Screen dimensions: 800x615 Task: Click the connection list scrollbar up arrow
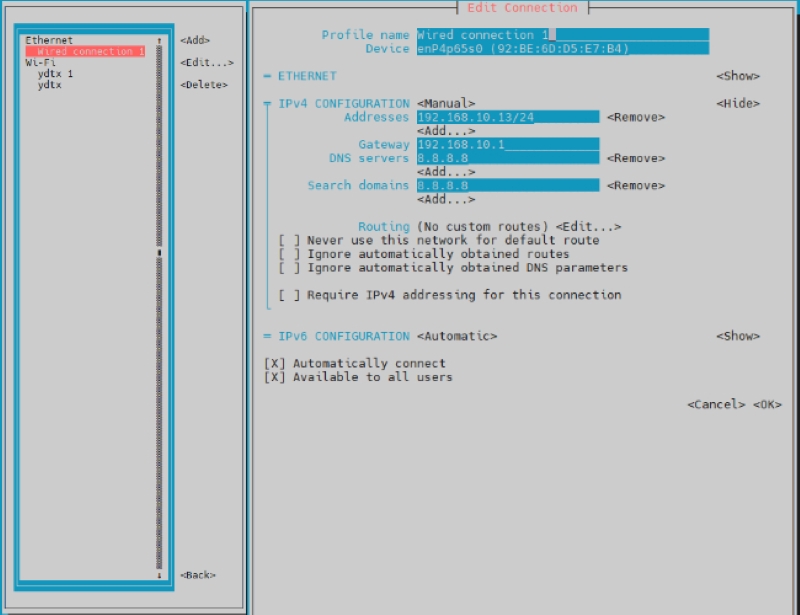click(159, 41)
